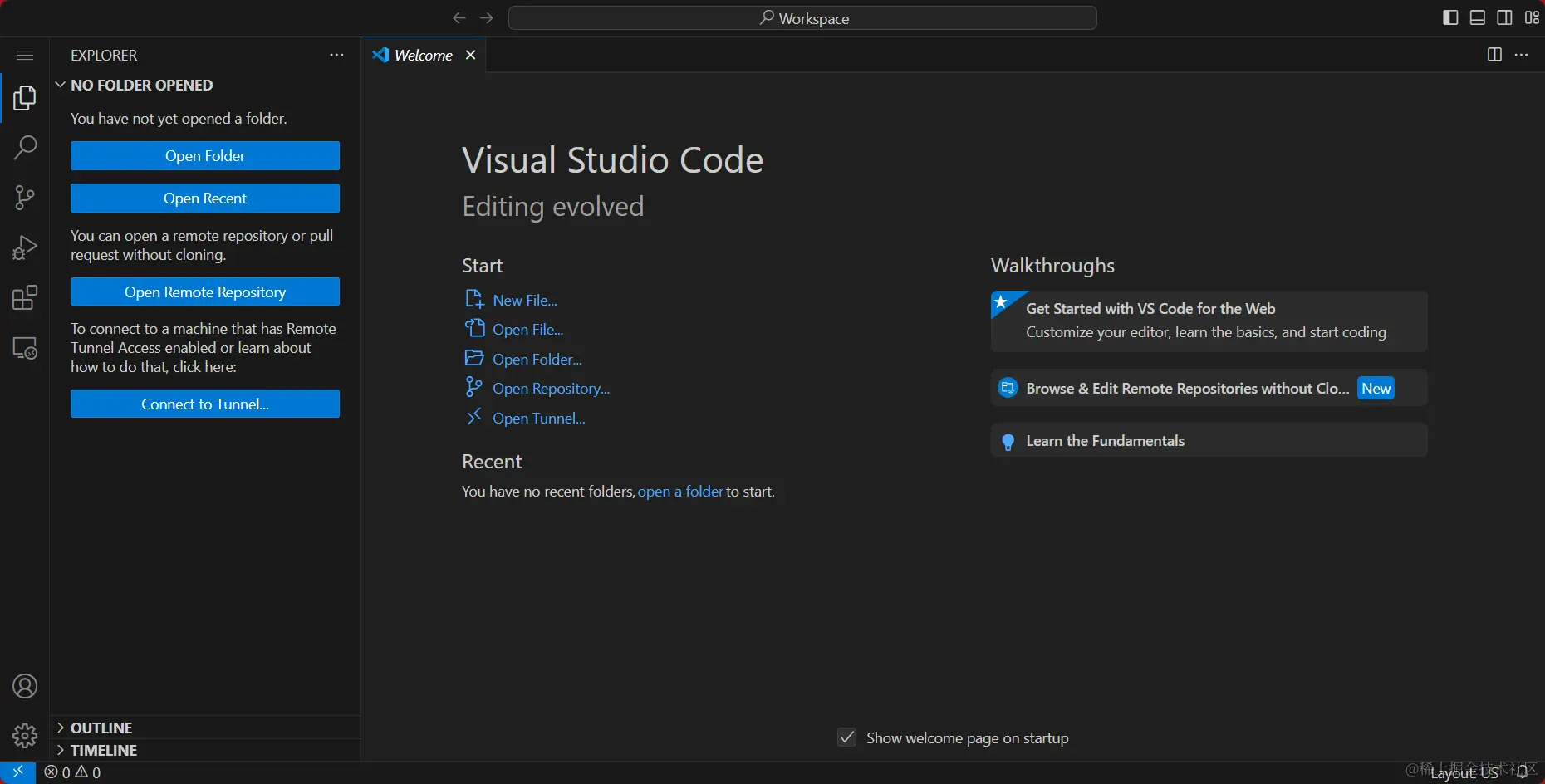Image resolution: width=1545 pixels, height=784 pixels.
Task: Click the Open Recent button
Action: pos(205,198)
